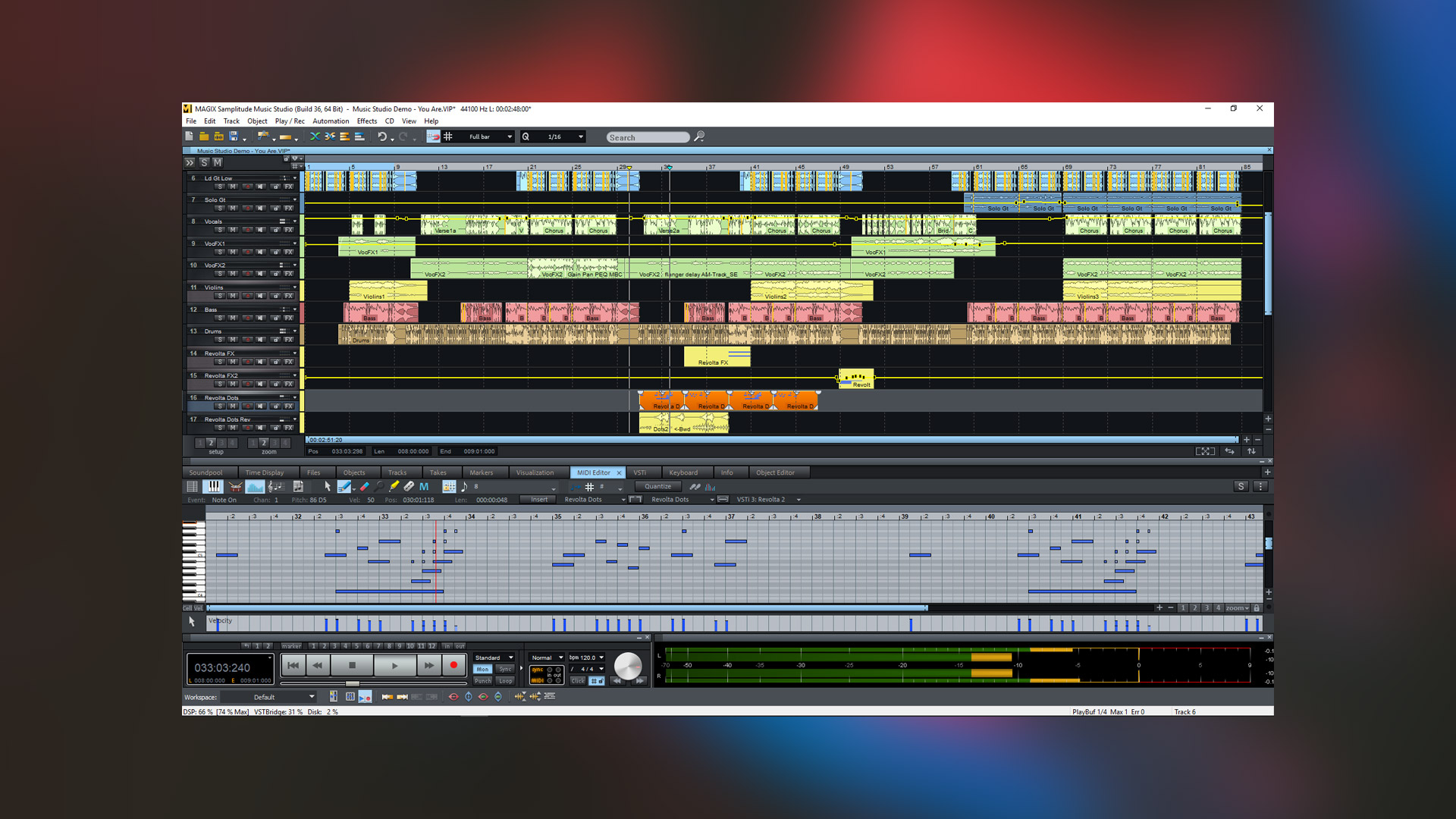Click the Quantize button in MIDI Editor
1456x819 pixels.
(657, 486)
